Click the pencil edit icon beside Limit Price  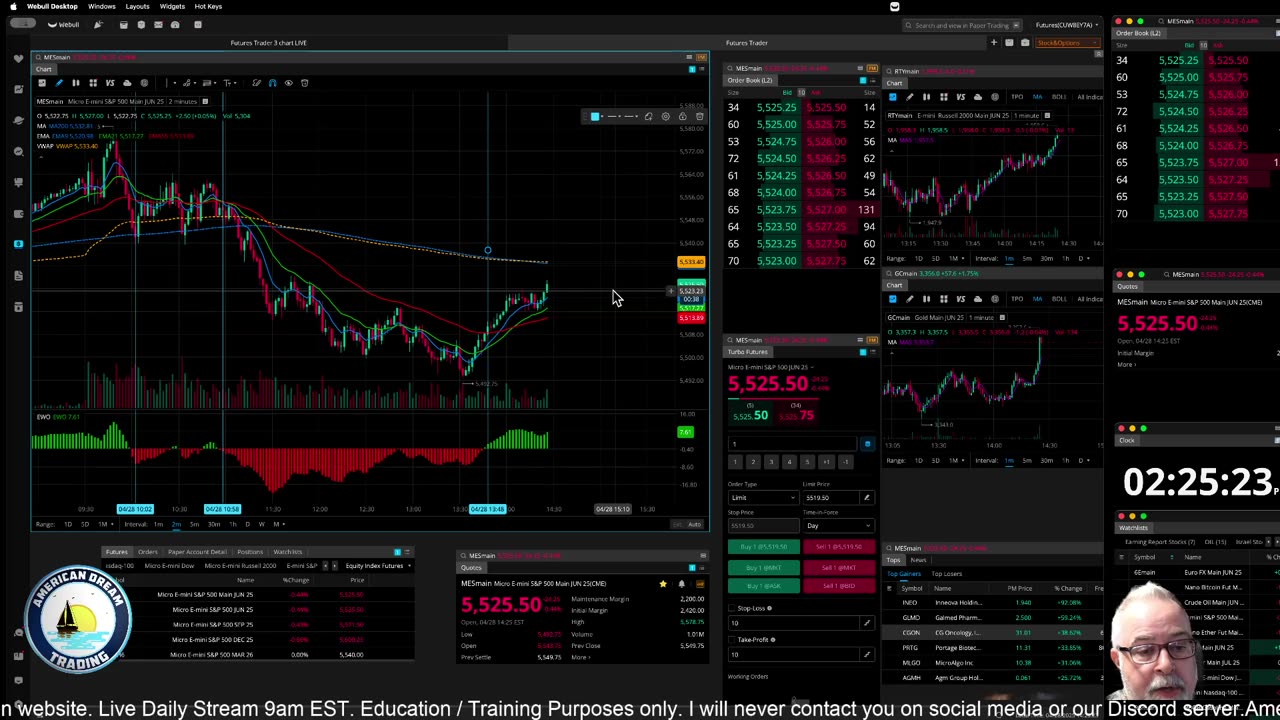pos(867,497)
